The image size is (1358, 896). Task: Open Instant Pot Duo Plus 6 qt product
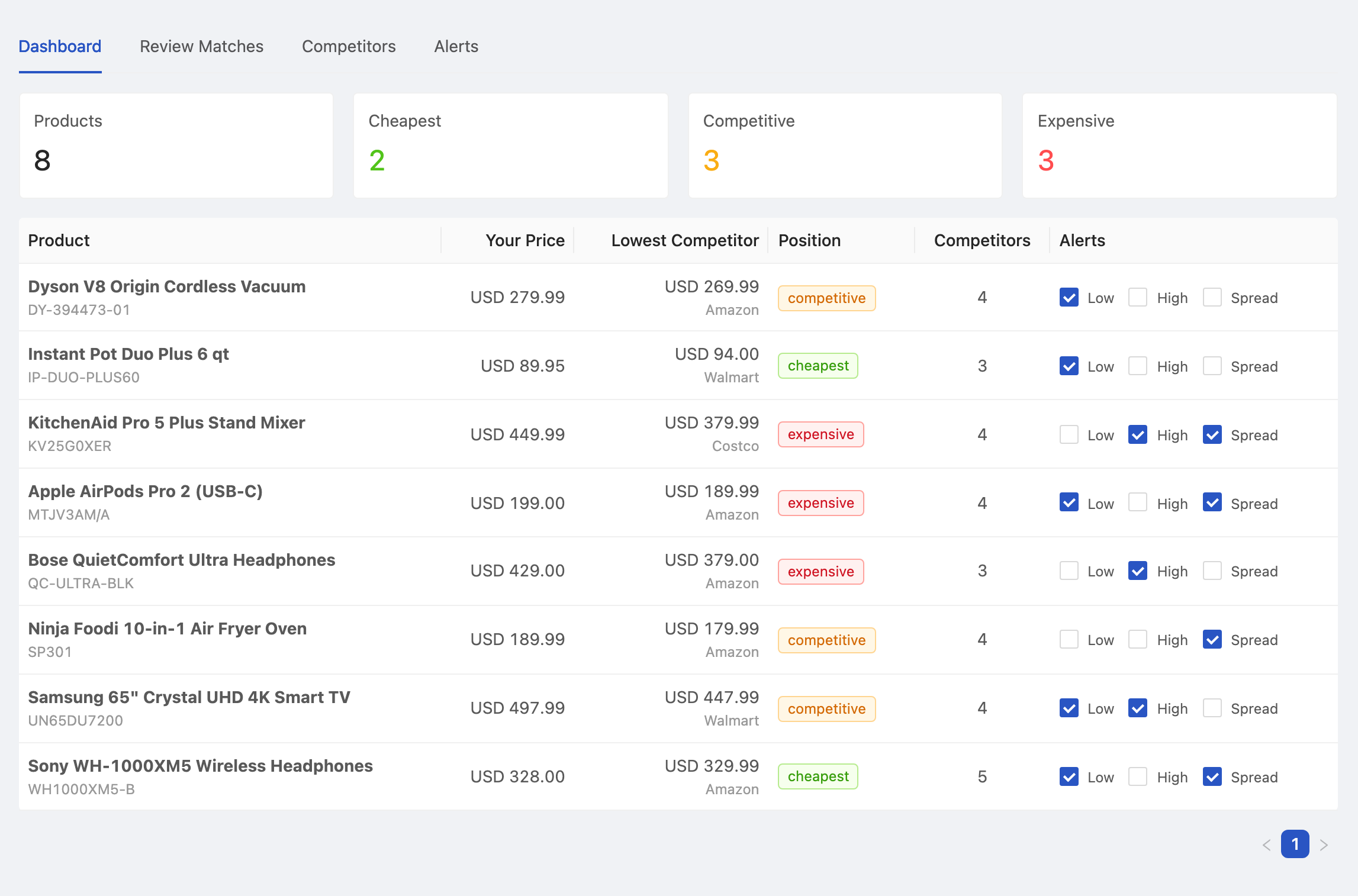point(128,354)
